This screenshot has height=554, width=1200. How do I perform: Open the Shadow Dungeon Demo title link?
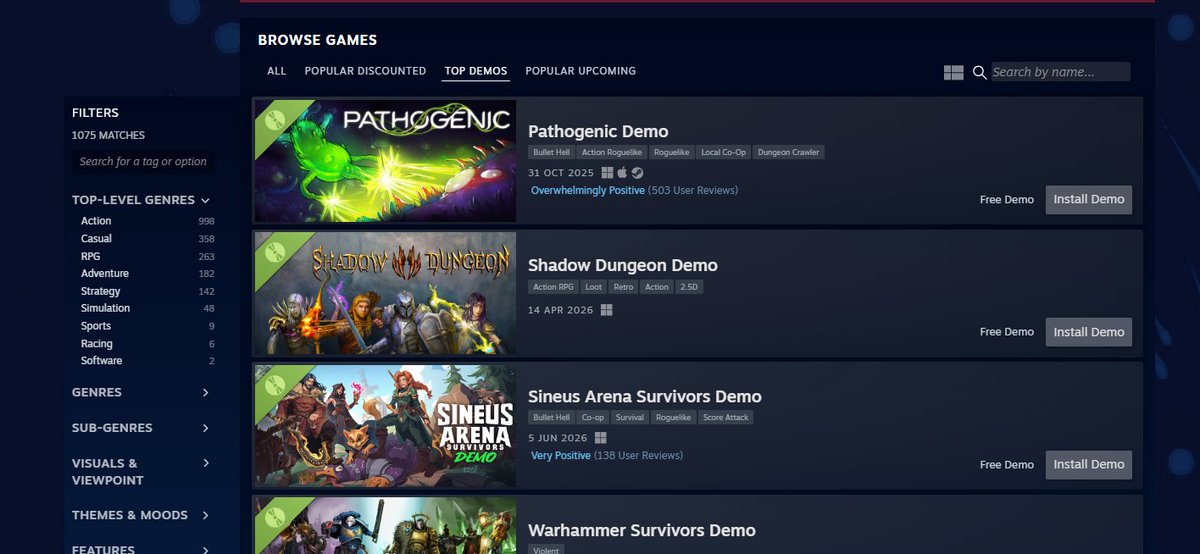pos(623,266)
